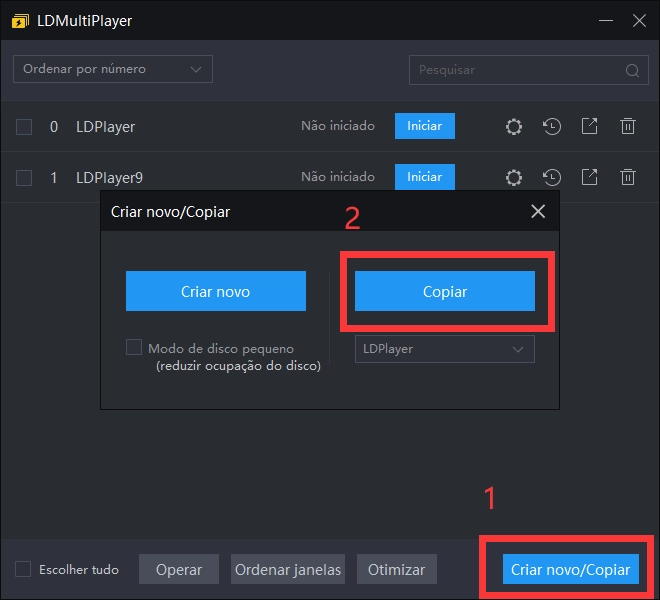The width and height of the screenshot is (660, 600).
Task: Open settings gear for LDPlayer9 instance
Action: (514, 177)
